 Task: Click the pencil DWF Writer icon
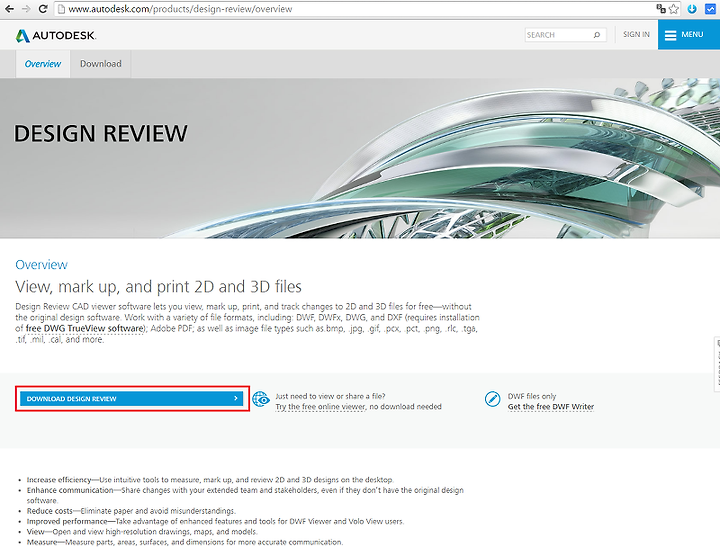pyautogui.click(x=492, y=399)
